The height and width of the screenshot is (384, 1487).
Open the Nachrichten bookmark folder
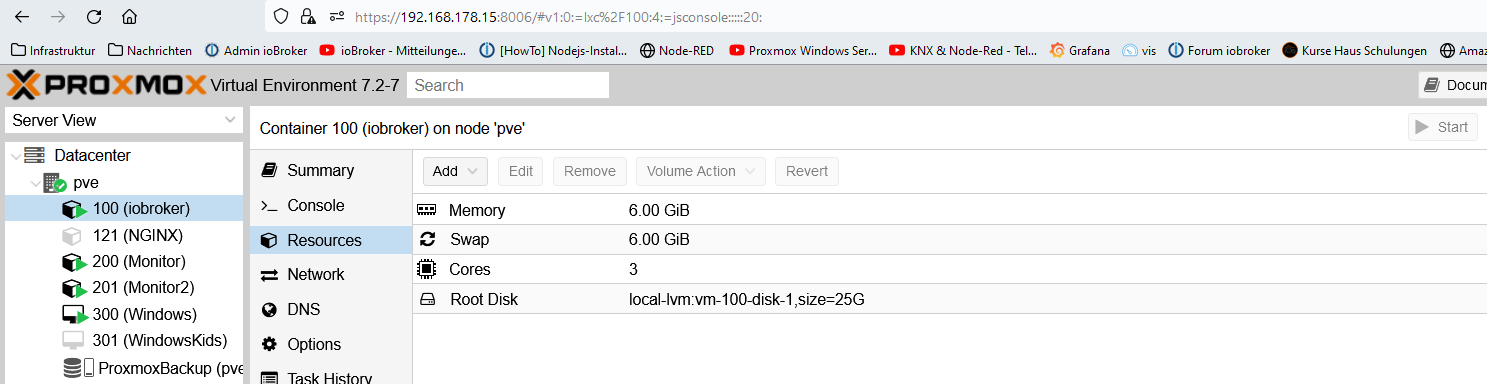[150, 50]
